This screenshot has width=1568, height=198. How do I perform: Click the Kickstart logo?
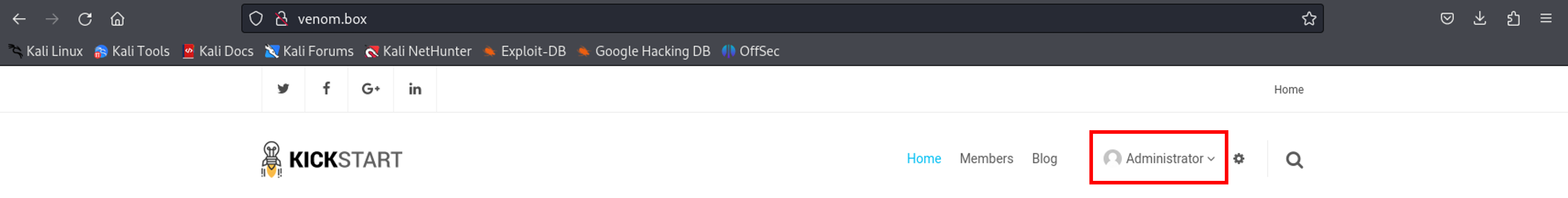[x=331, y=159]
